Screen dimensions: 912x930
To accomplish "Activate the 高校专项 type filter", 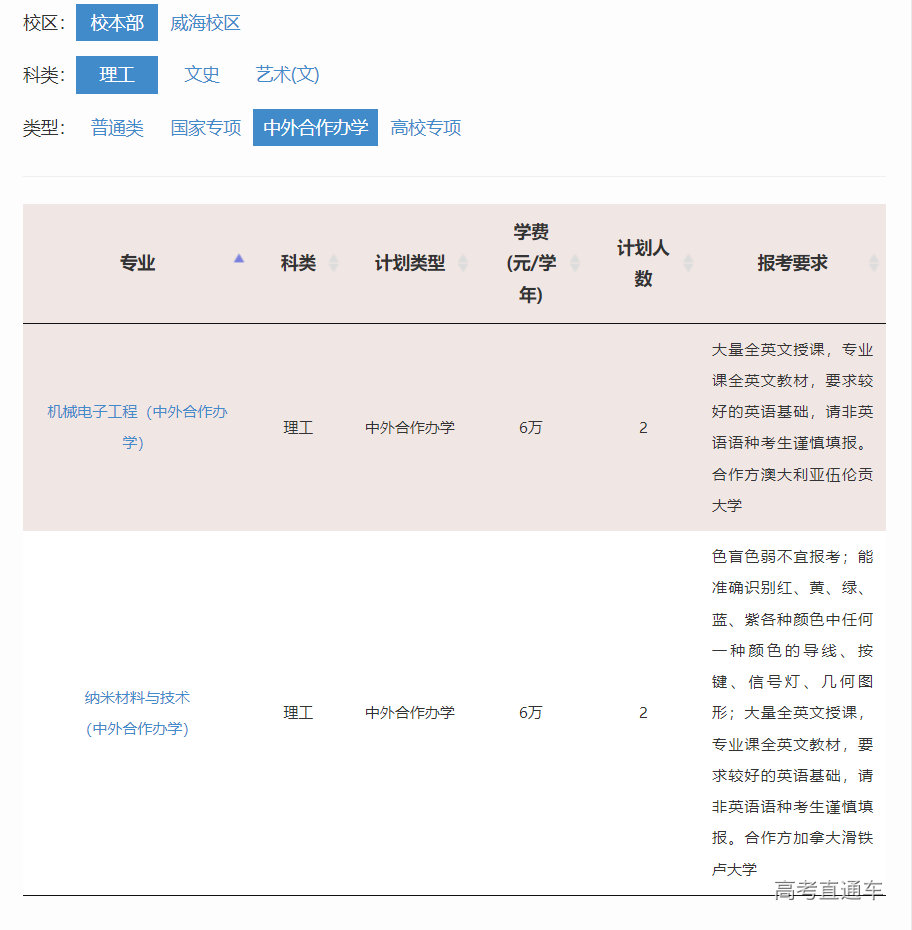I will coord(424,127).
